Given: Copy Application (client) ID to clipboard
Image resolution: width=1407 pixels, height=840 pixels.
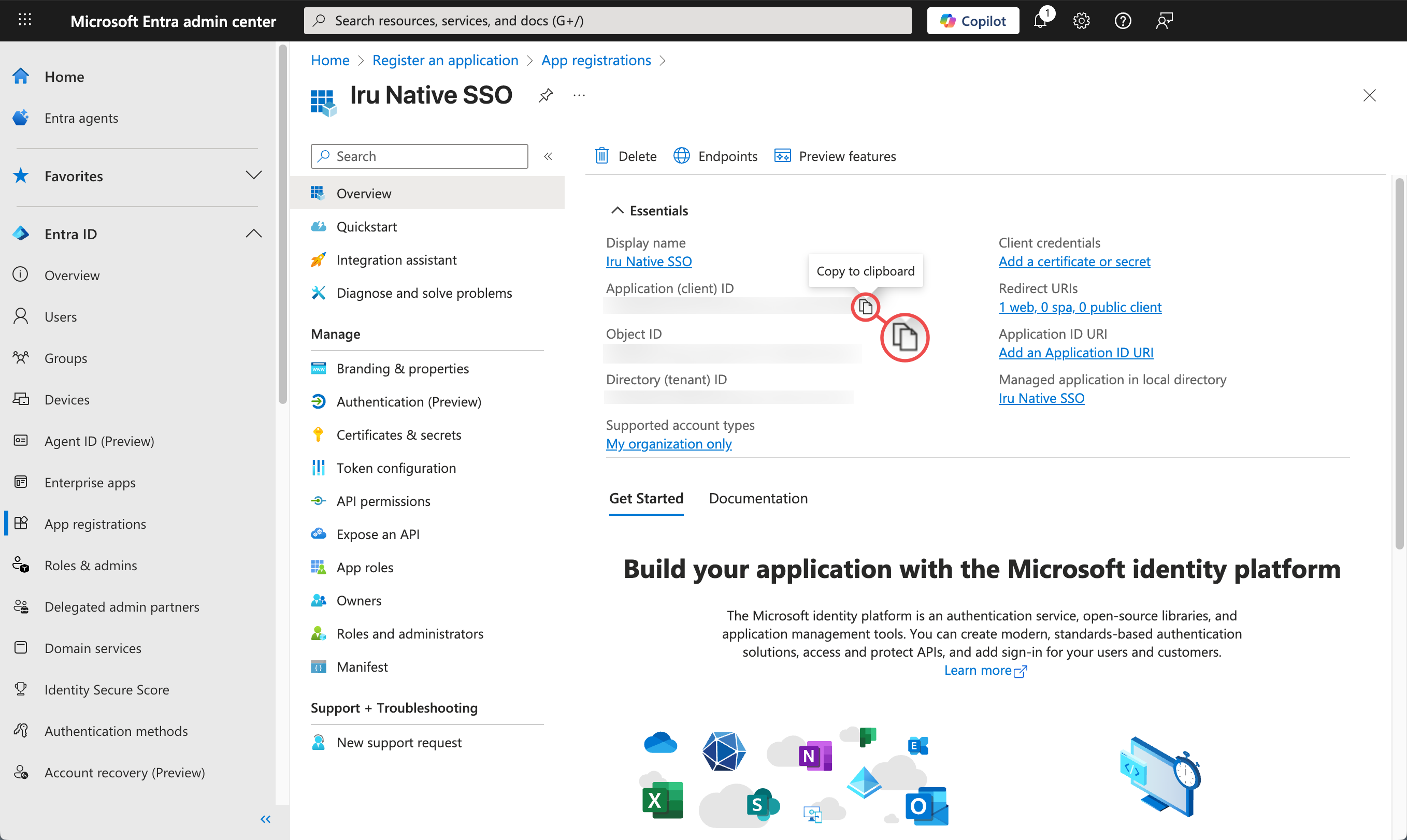Looking at the screenshot, I should click(865, 307).
